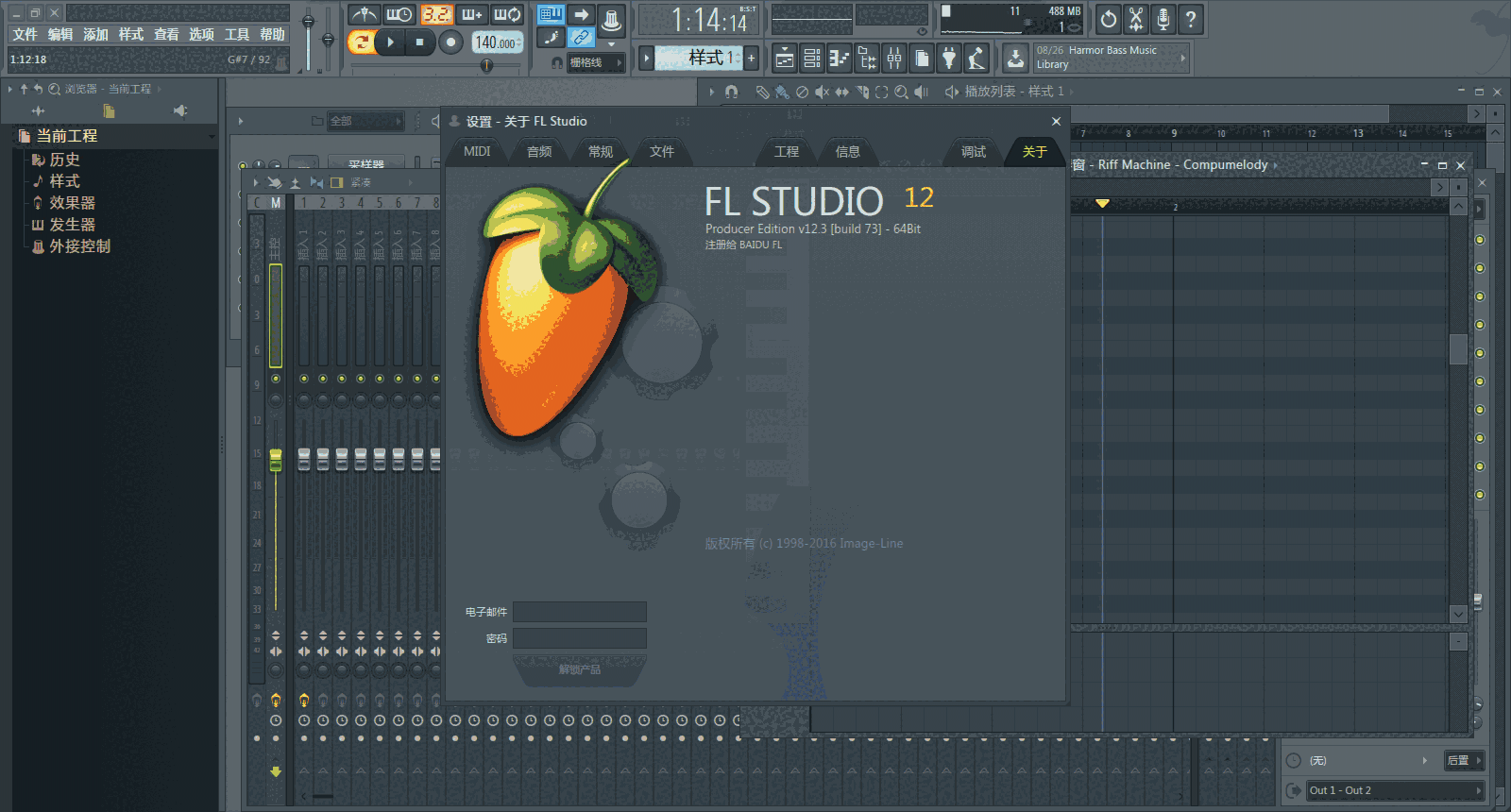Screen dimensions: 1511x812
Task: Switch to the 文件 settings tab
Action: pyautogui.click(x=662, y=151)
